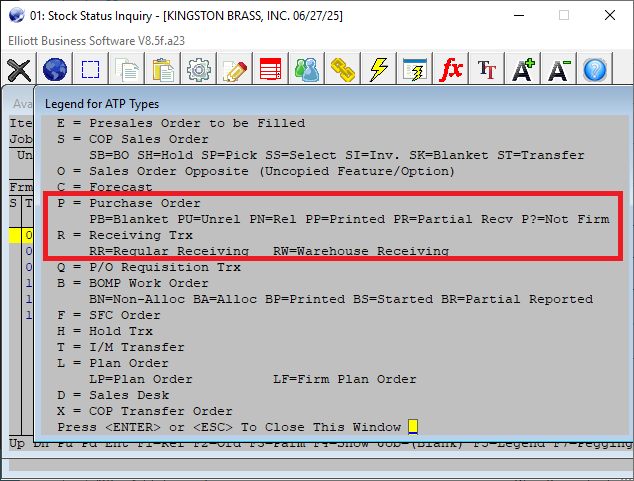Click the copy documents icon

127,70
